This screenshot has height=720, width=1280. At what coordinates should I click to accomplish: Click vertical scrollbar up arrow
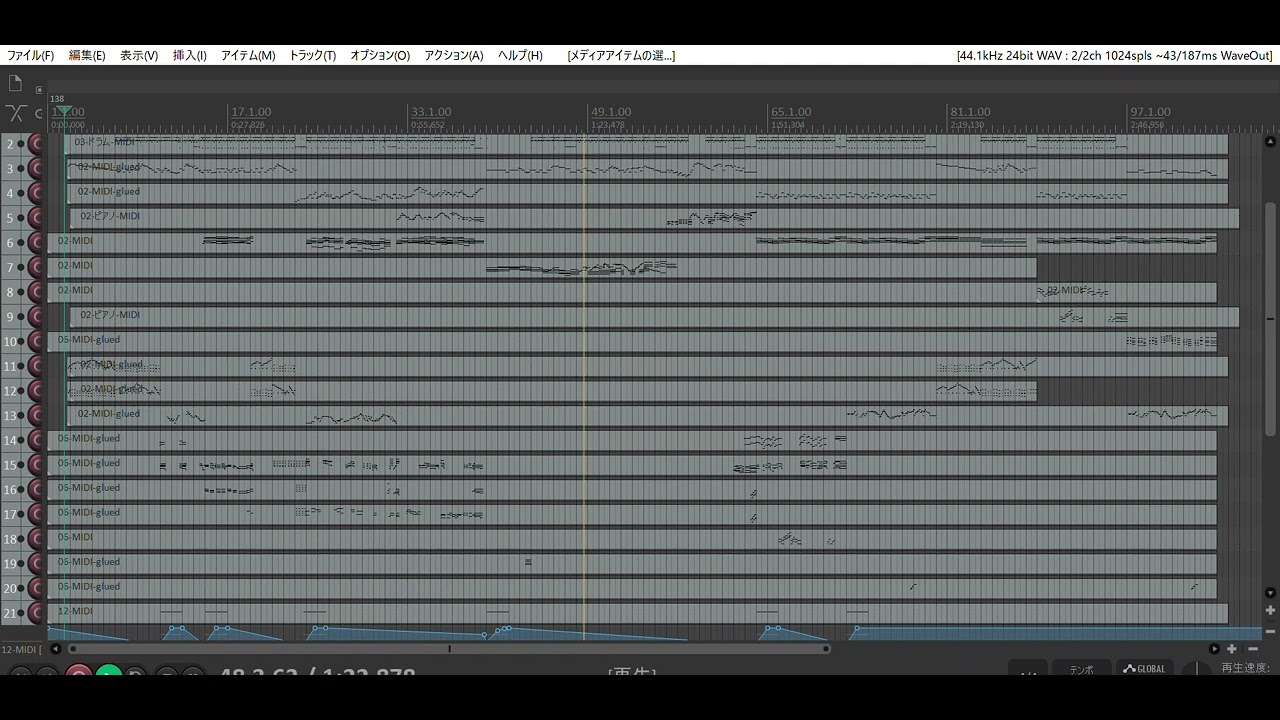click(1271, 144)
